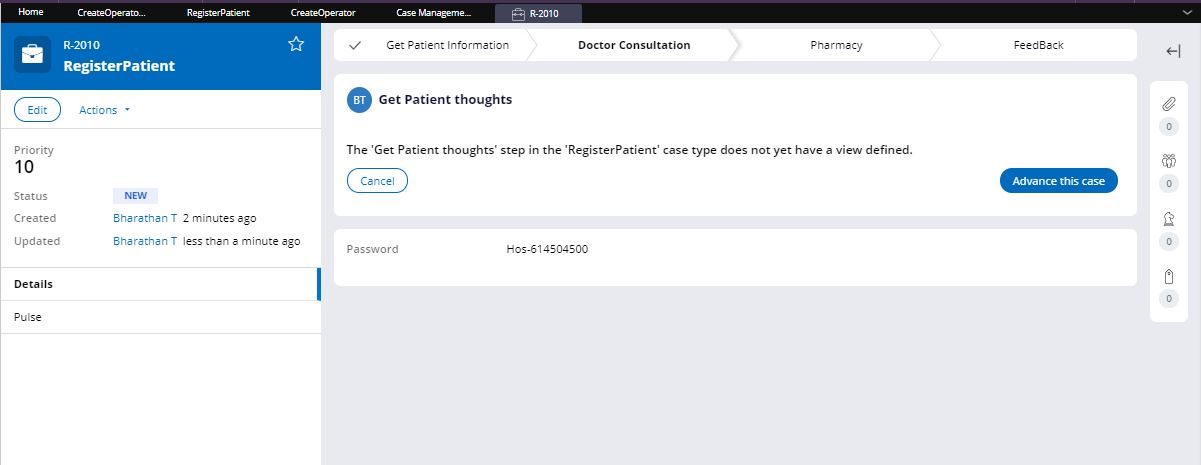
Task: Open the stakeholders chess-piece utility icon
Action: pyautogui.click(x=1168, y=220)
